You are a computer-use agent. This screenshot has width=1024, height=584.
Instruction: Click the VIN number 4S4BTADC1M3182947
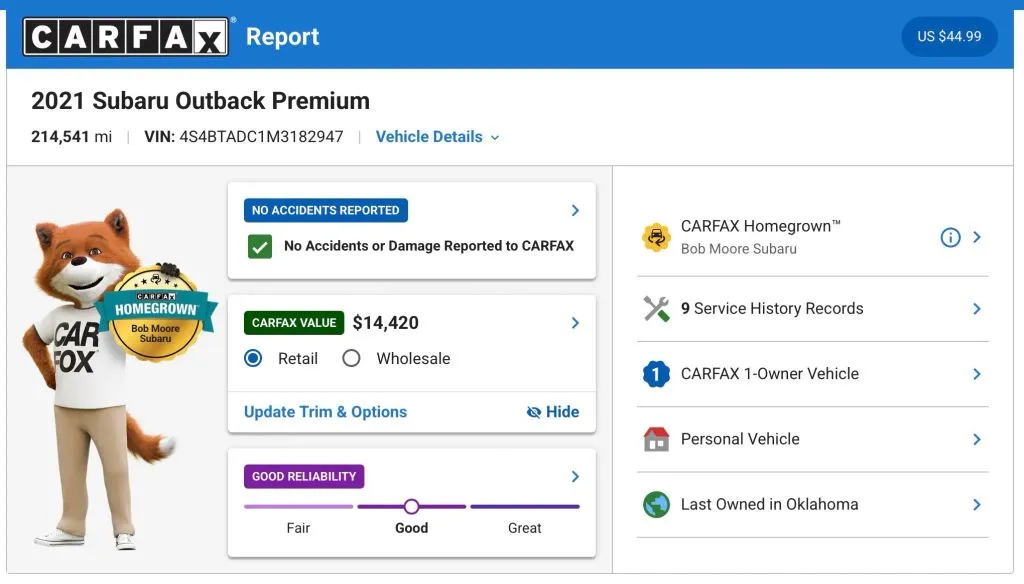point(261,137)
